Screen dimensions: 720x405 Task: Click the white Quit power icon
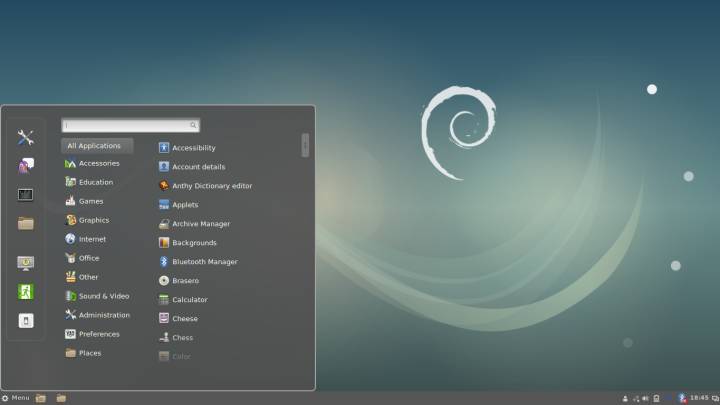[26, 321]
